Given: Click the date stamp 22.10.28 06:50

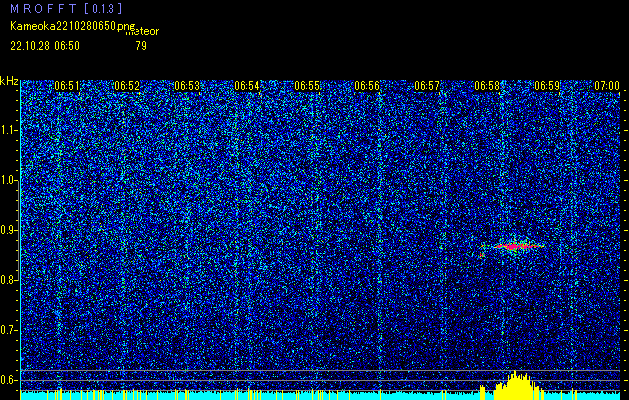Looking at the screenshot, I should [45, 46].
